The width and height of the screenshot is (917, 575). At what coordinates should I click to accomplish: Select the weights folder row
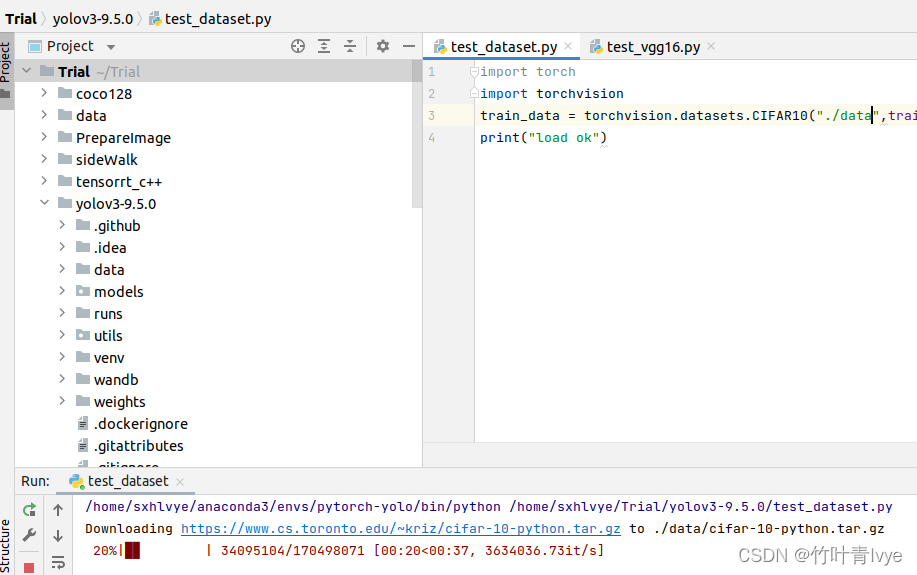tap(218, 402)
